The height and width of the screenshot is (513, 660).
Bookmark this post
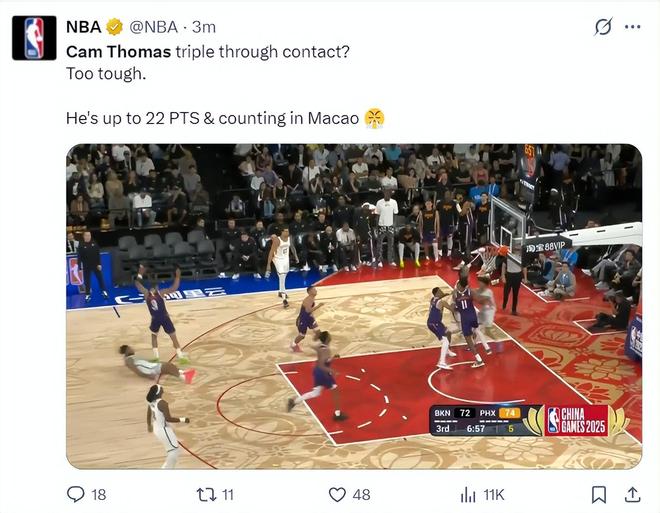[x=599, y=494]
